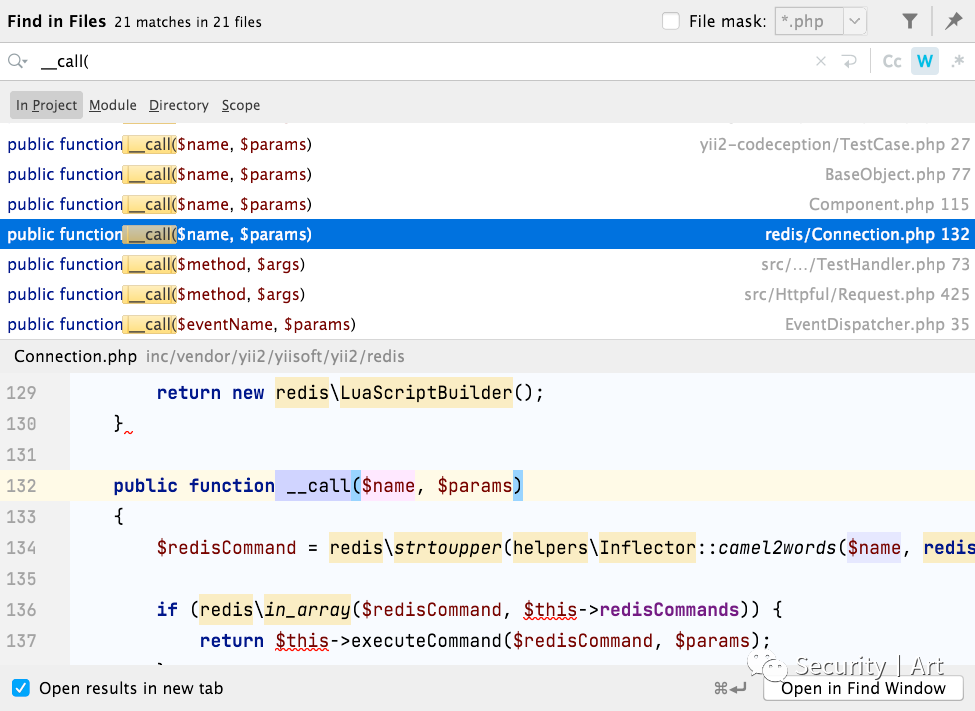Image resolution: width=975 pixels, height=711 pixels.
Task: Uncheck Open results in new tab
Action: pos(21,688)
